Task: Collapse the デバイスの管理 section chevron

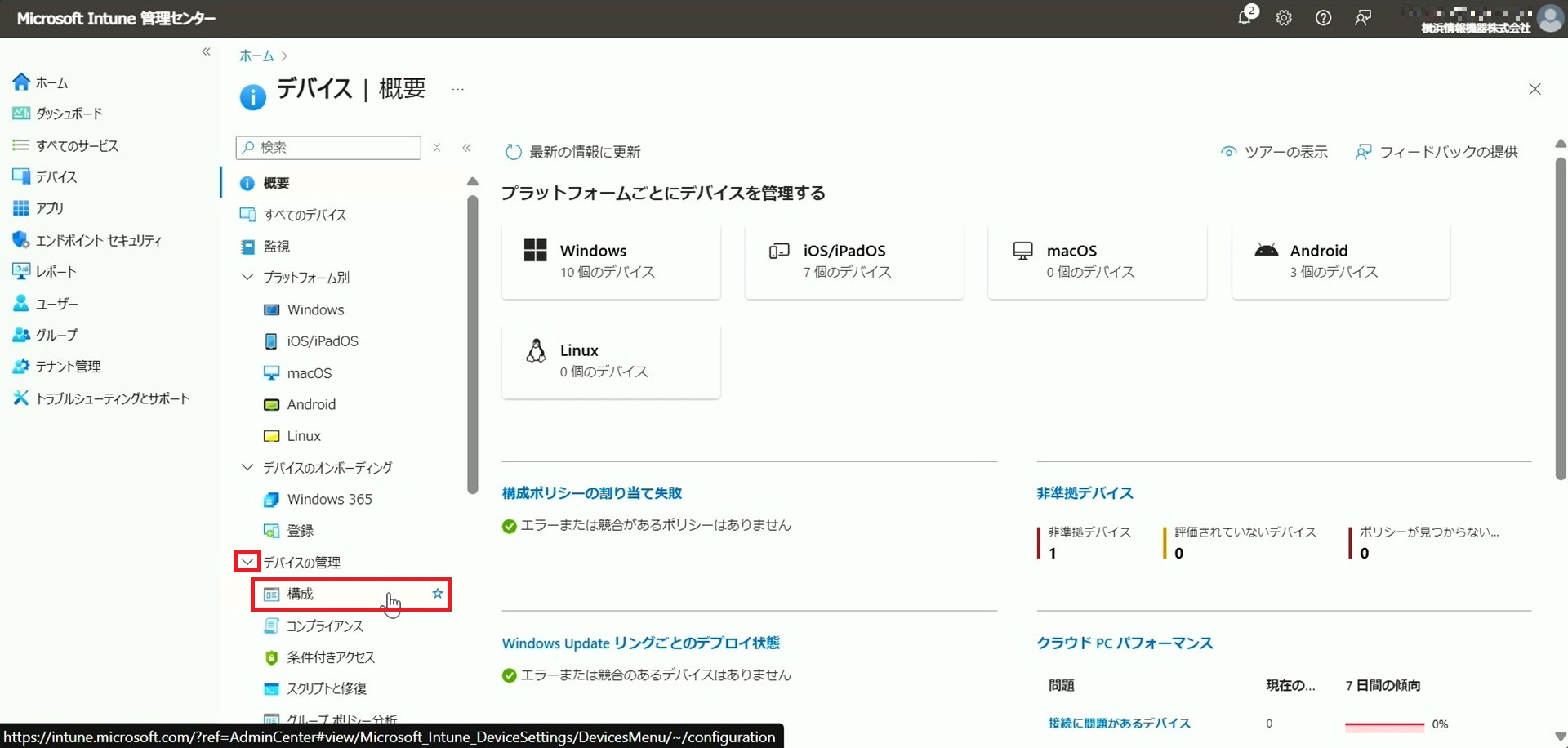Action: point(247,562)
